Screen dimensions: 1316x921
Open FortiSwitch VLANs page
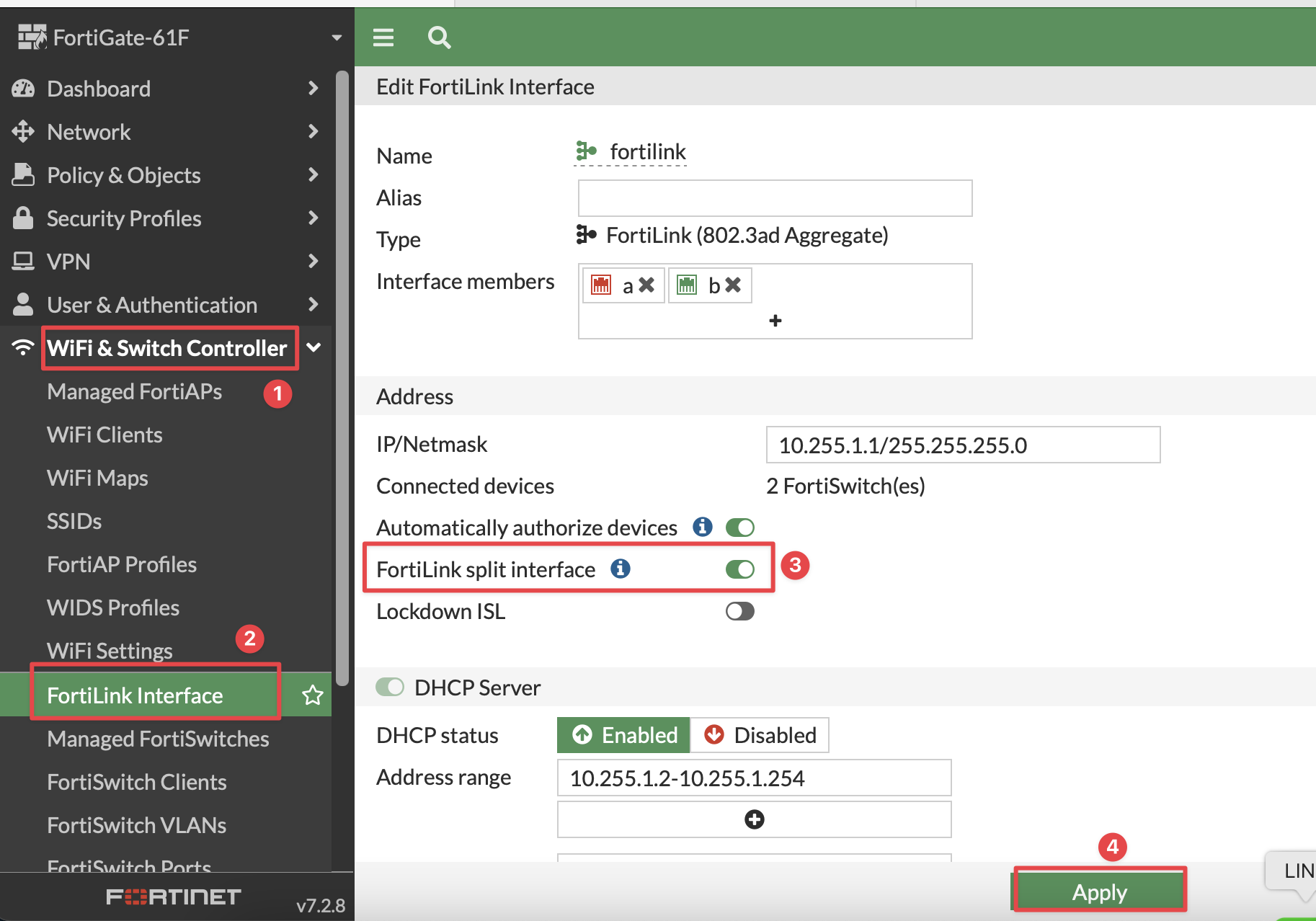[137, 825]
